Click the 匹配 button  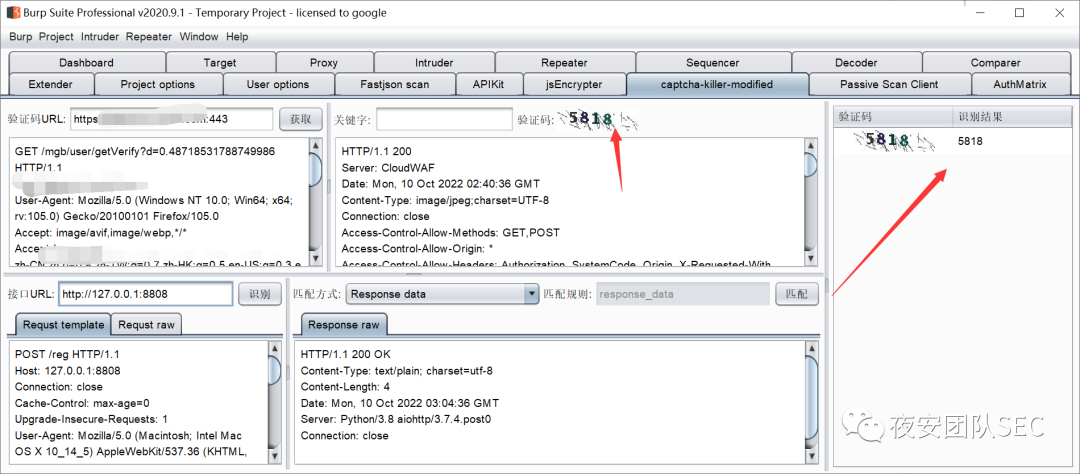point(797,294)
